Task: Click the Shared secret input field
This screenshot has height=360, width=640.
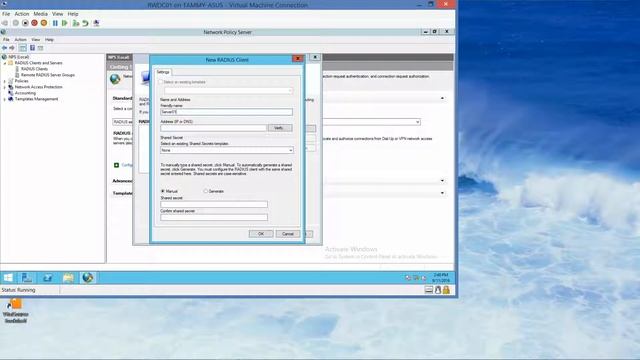Action: (x=214, y=204)
